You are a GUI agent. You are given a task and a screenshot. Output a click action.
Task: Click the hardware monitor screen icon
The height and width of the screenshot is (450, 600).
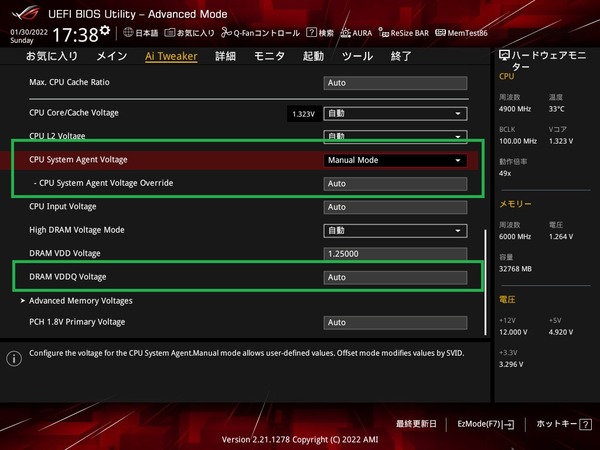click(504, 55)
